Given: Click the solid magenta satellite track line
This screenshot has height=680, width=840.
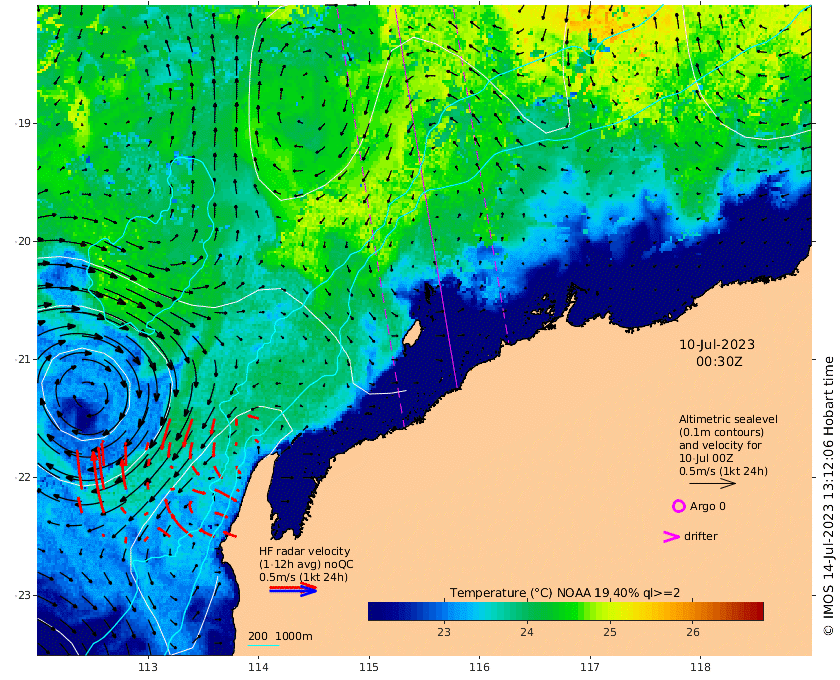Looking at the screenshot, I should [x=426, y=197].
